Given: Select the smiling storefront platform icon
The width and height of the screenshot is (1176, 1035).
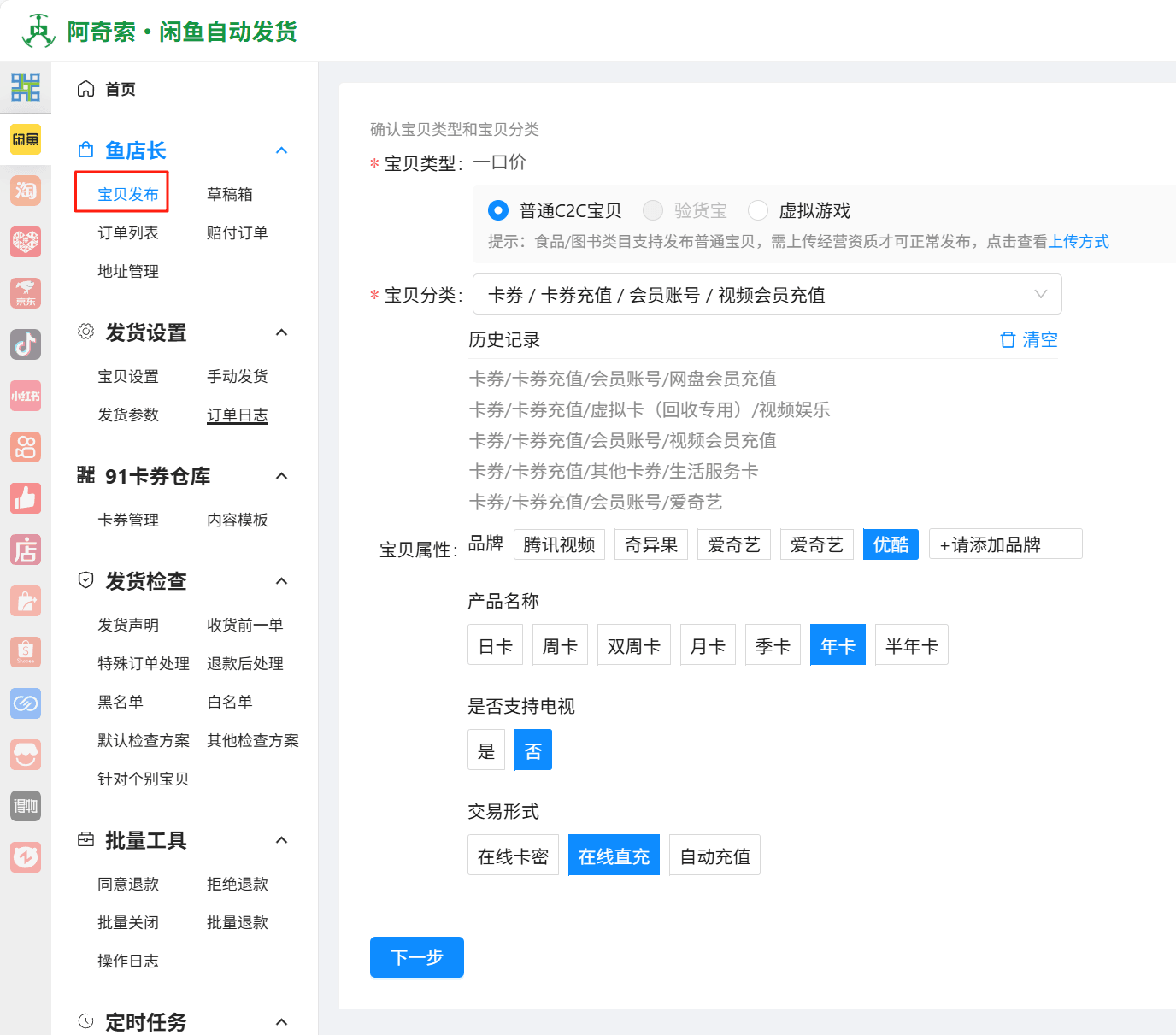Looking at the screenshot, I should click(x=26, y=755).
